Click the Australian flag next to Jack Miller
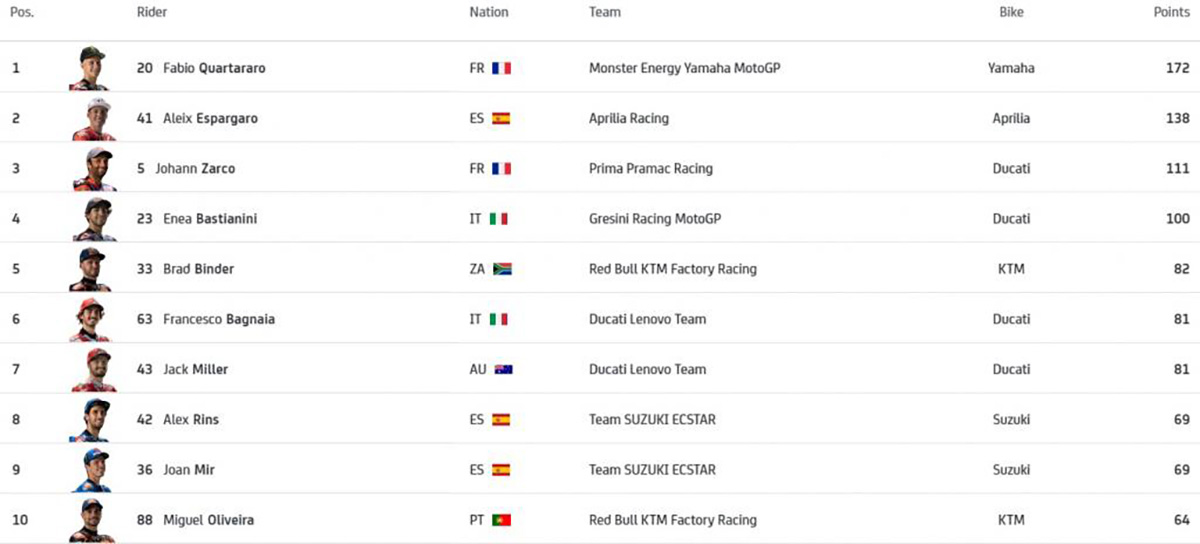This screenshot has height=544, width=1200. tap(503, 369)
